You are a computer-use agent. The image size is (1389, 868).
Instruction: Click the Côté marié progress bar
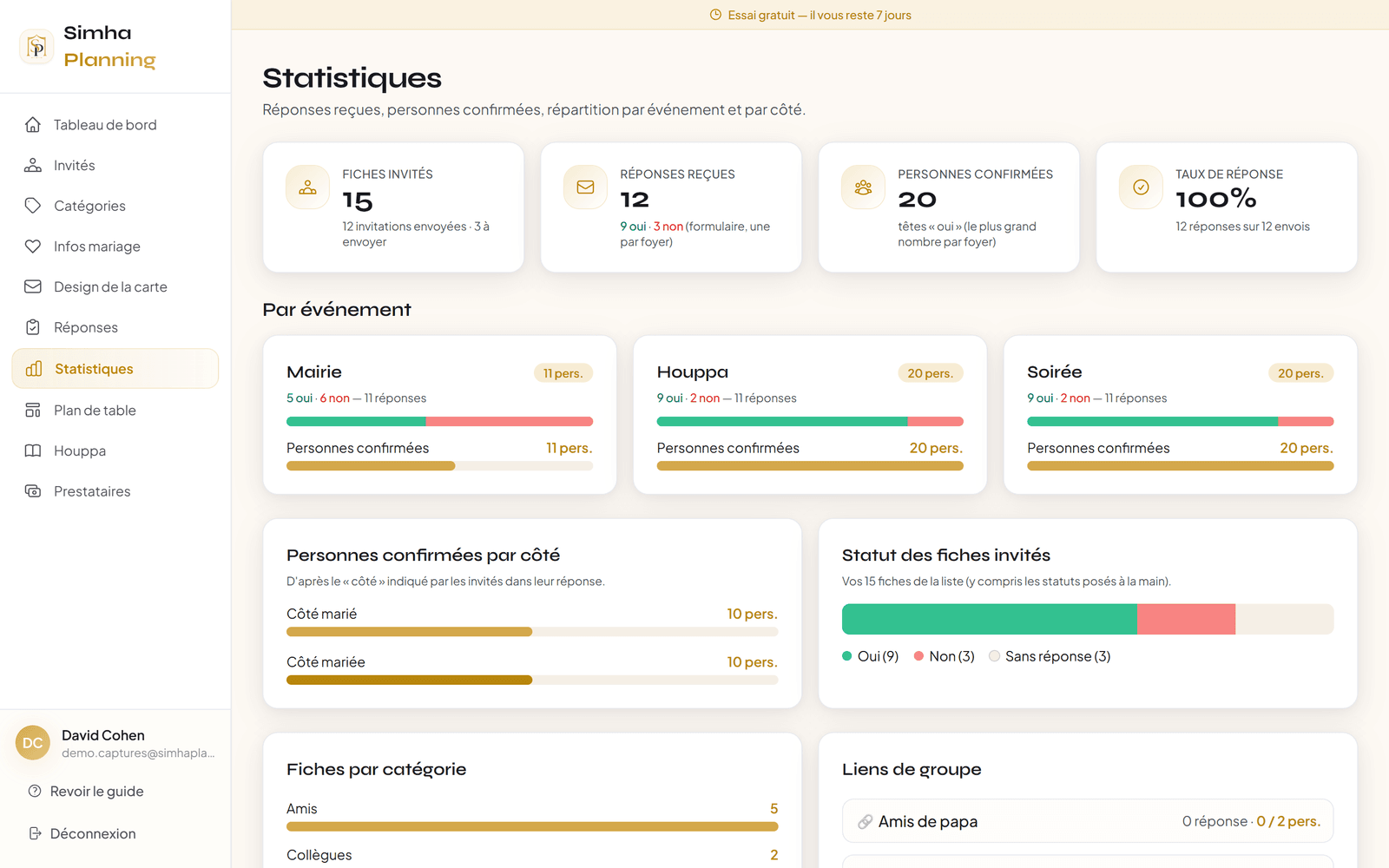pyautogui.click(x=532, y=632)
